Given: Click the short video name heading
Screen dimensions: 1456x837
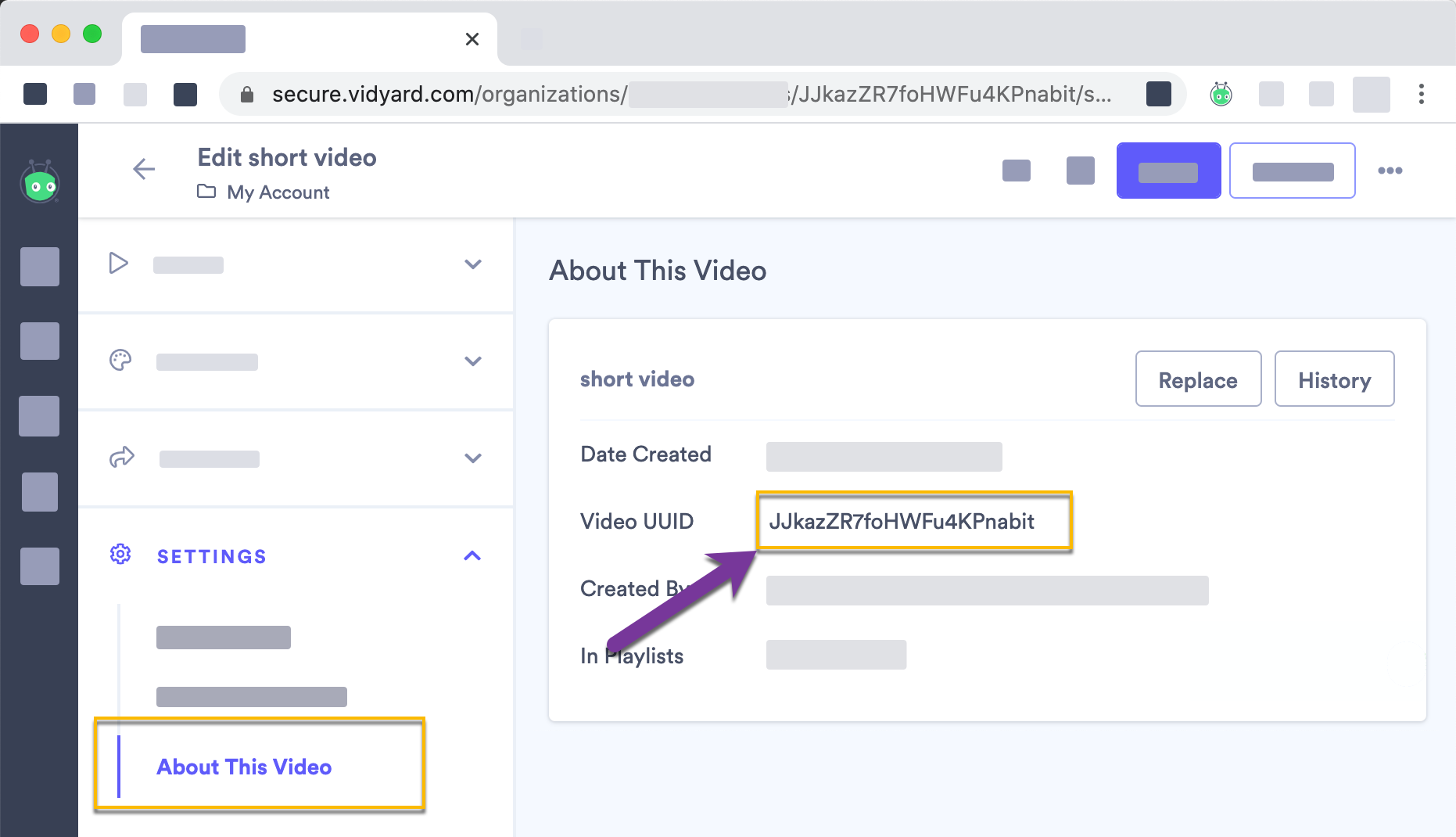Looking at the screenshot, I should pyautogui.click(x=637, y=379).
